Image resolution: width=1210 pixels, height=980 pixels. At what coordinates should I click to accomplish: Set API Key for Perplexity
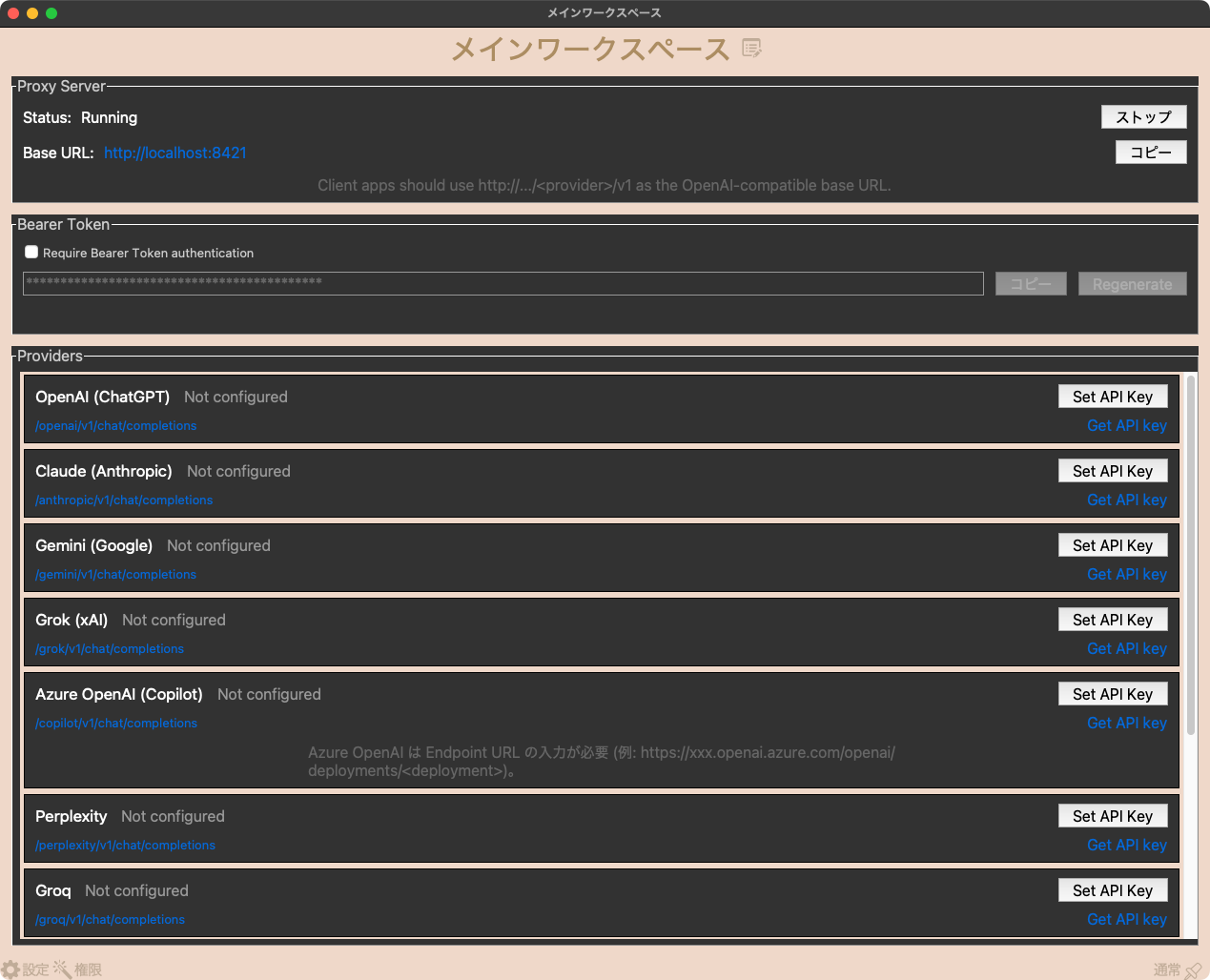[x=1113, y=816]
